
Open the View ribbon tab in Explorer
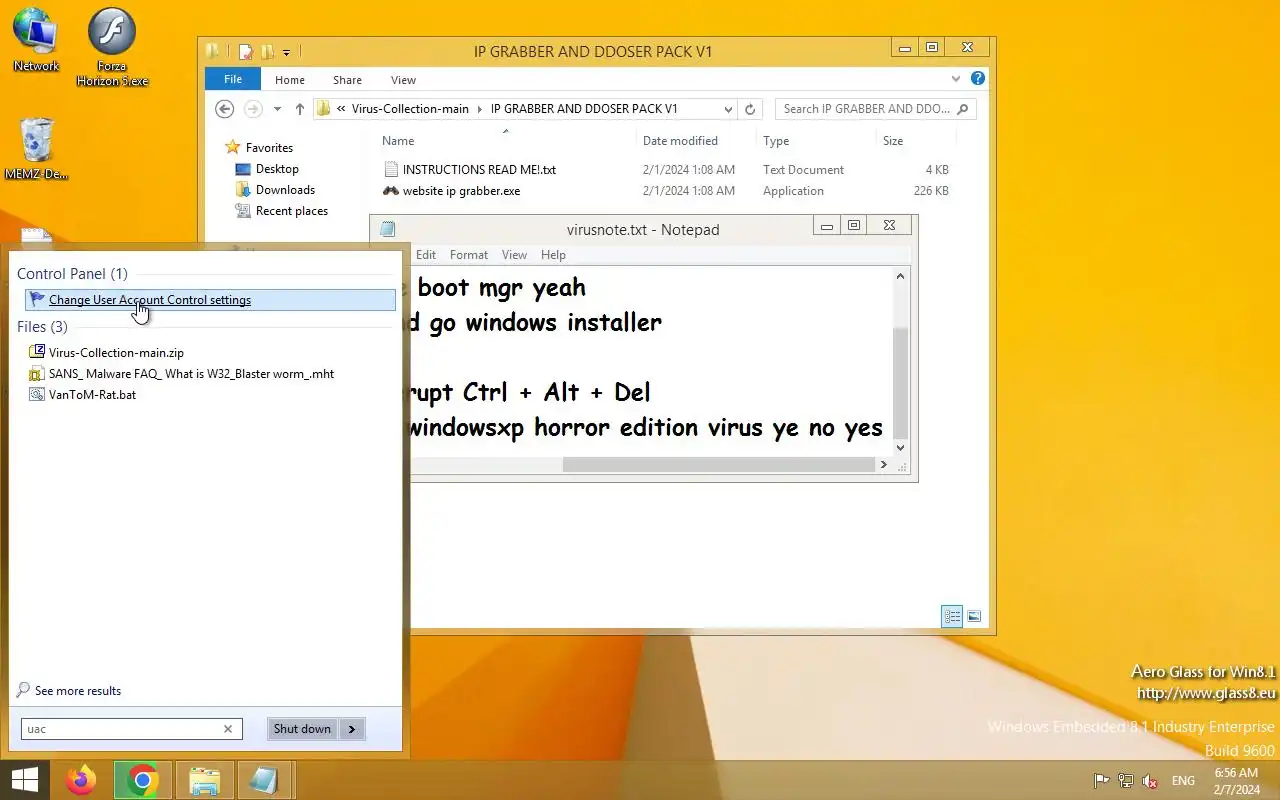tap(404, 80)
